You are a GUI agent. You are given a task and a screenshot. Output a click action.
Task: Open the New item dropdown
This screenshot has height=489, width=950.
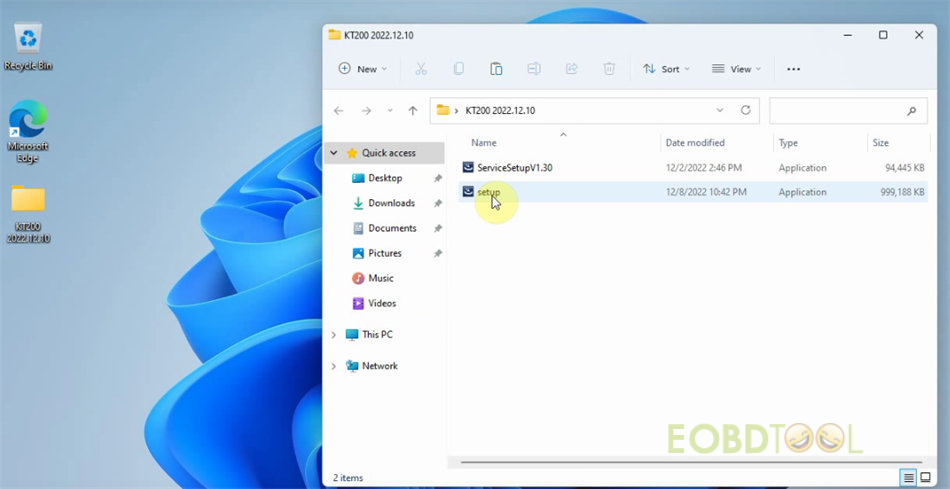click(362, 69)
